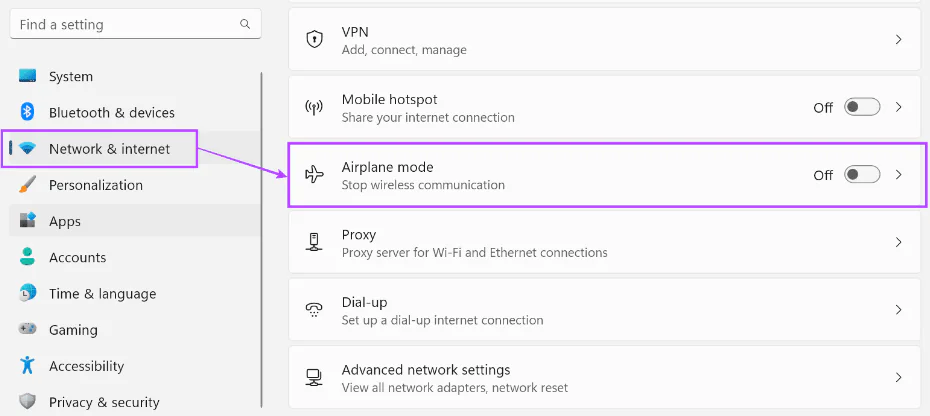Viewport: 930px width, 416px height.
Task: Focus the Find a setting search box
Action: 125,24
